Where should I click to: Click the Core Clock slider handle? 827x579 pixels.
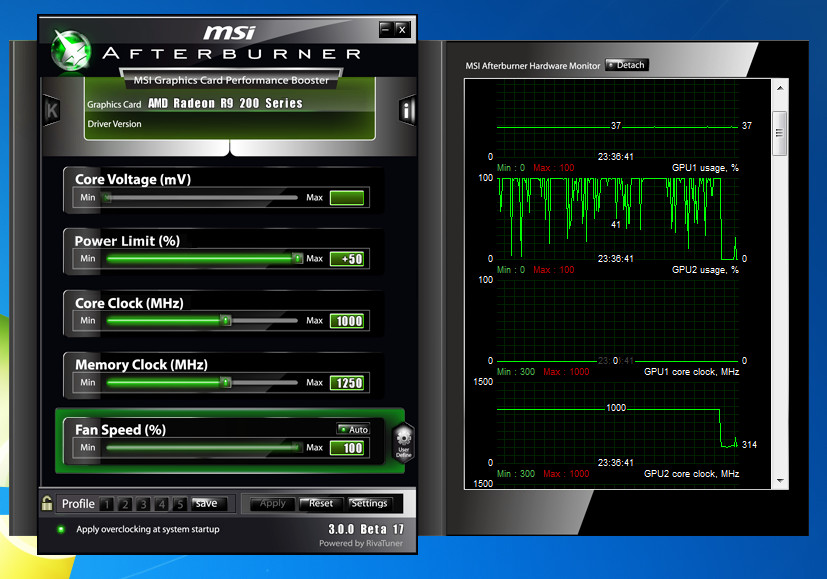[226, 321]
